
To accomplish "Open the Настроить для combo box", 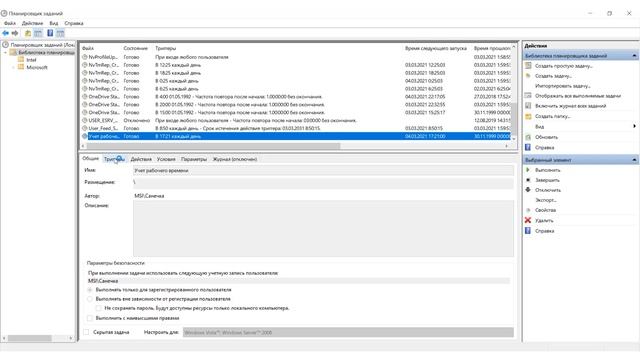I will (x=348, y=332).
